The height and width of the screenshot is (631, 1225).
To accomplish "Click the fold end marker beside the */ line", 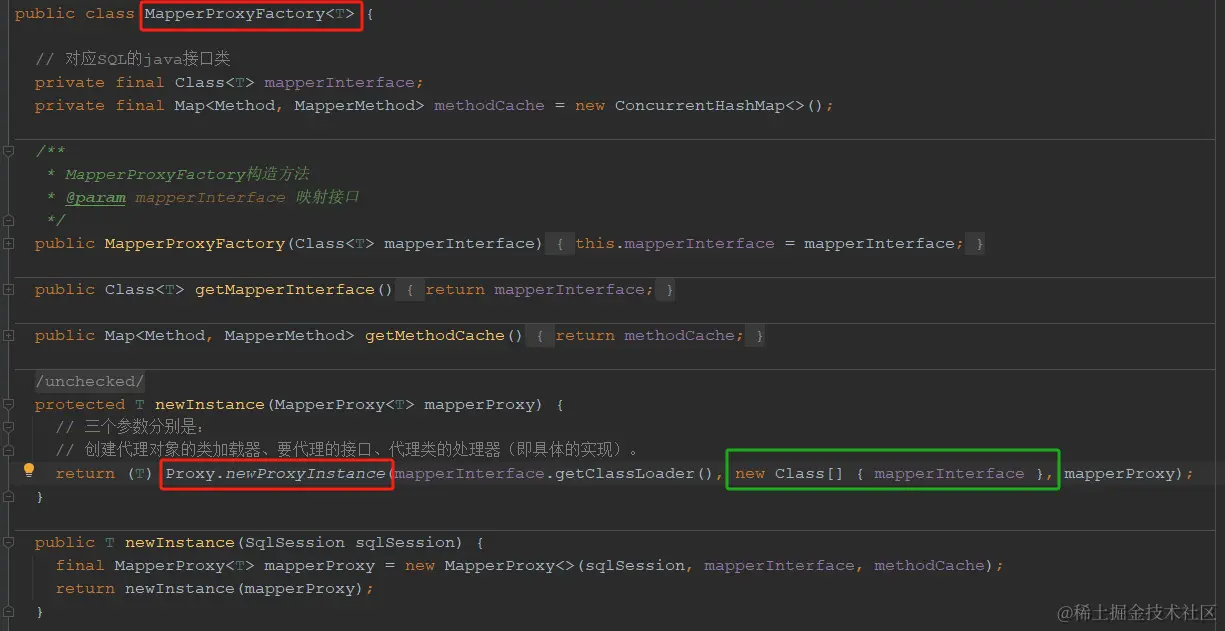I will coord(8,220).
